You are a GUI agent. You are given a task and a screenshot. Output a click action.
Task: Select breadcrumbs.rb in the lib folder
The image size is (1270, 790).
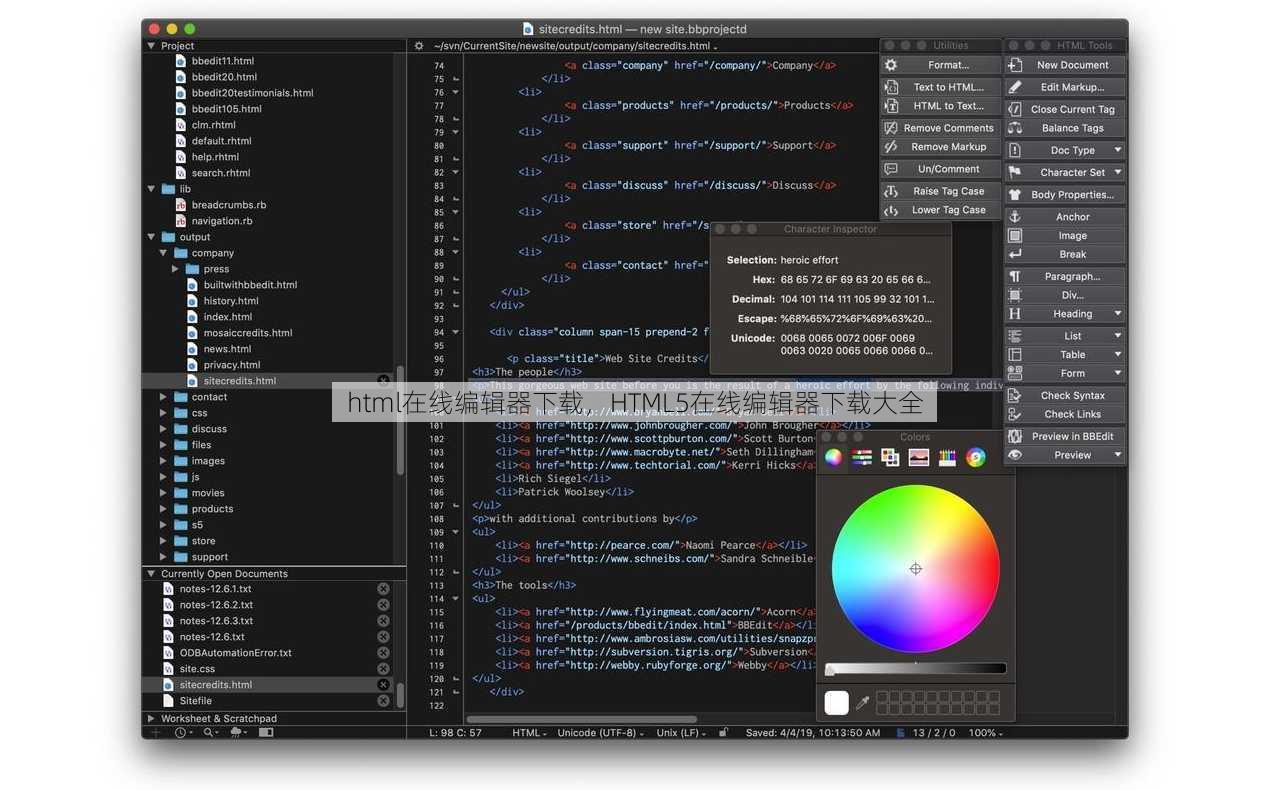pos(228,205)
